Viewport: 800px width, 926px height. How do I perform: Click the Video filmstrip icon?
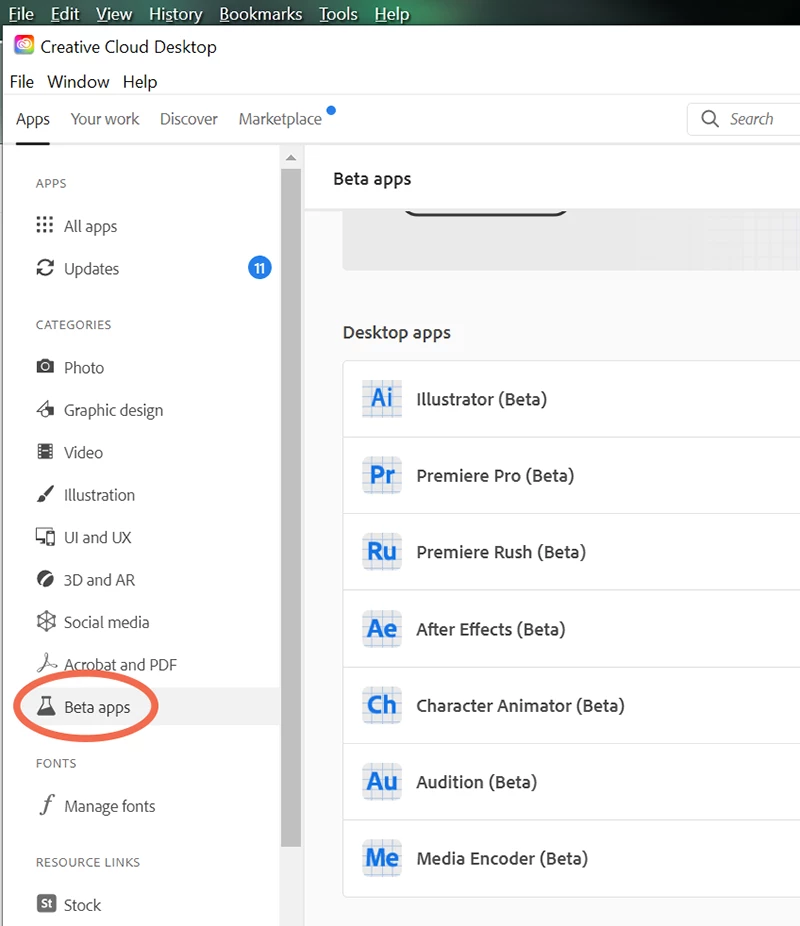(x=45, y=452)
